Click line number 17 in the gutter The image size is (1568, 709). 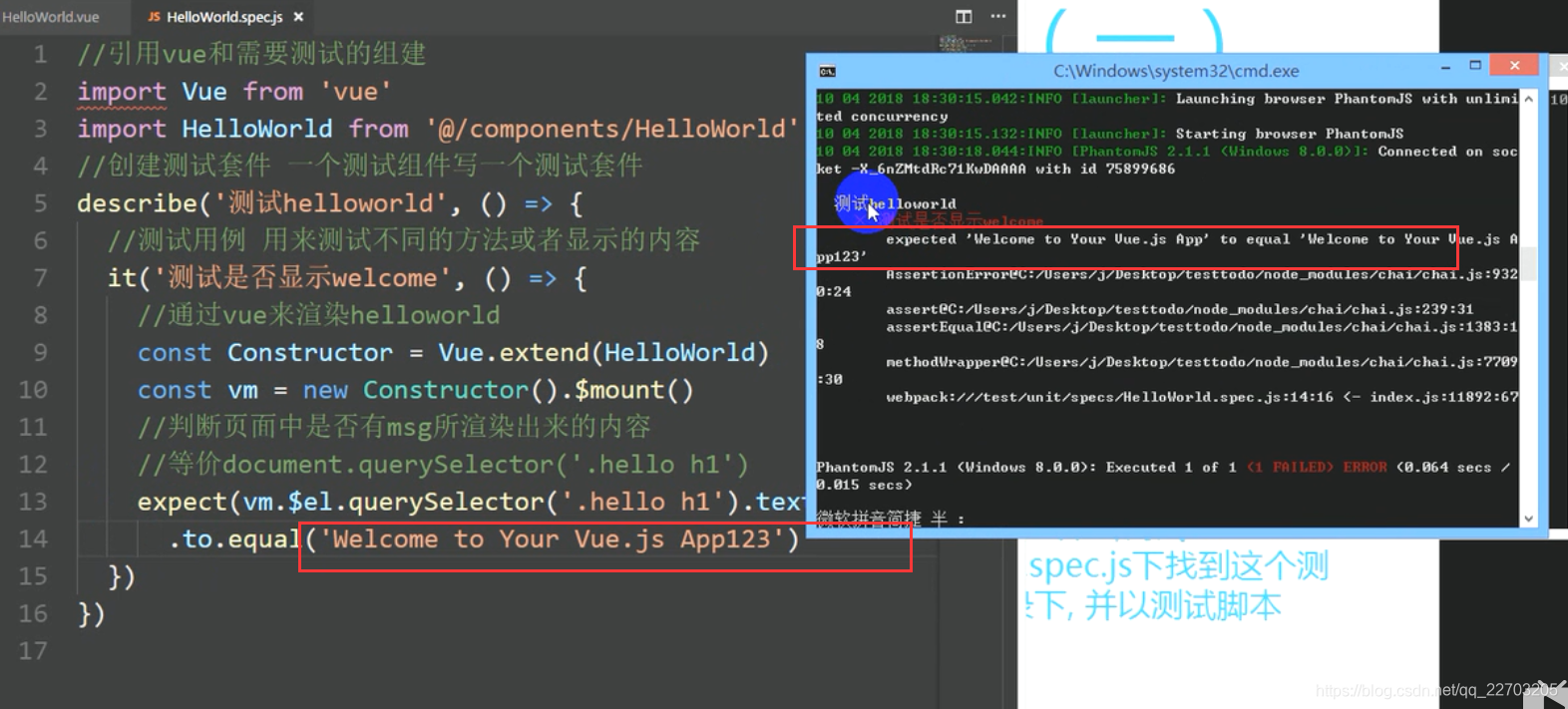pyautogui.click(x=33, y=651)
